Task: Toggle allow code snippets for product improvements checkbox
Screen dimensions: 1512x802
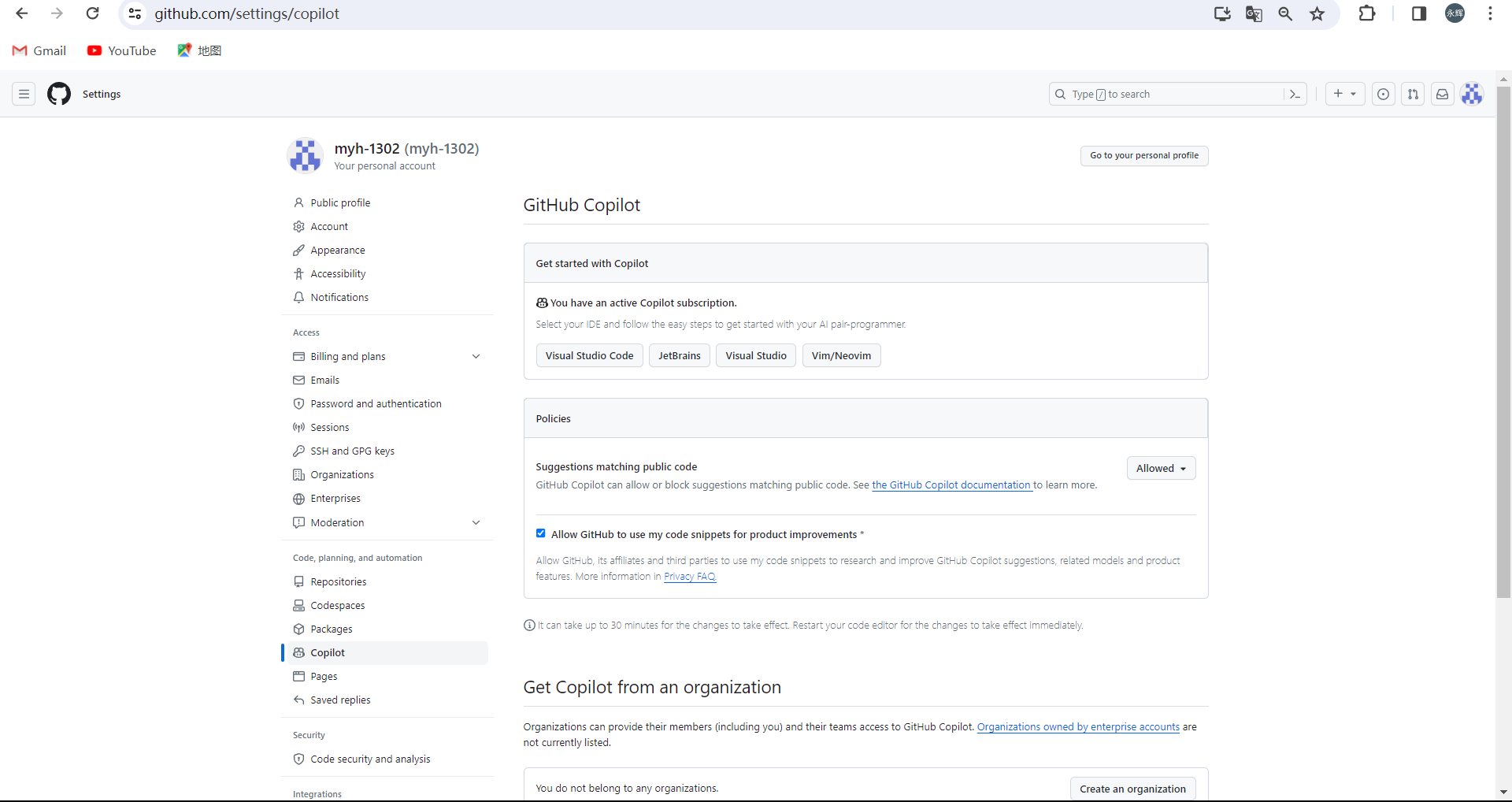Action: click(x=540, y=533)
